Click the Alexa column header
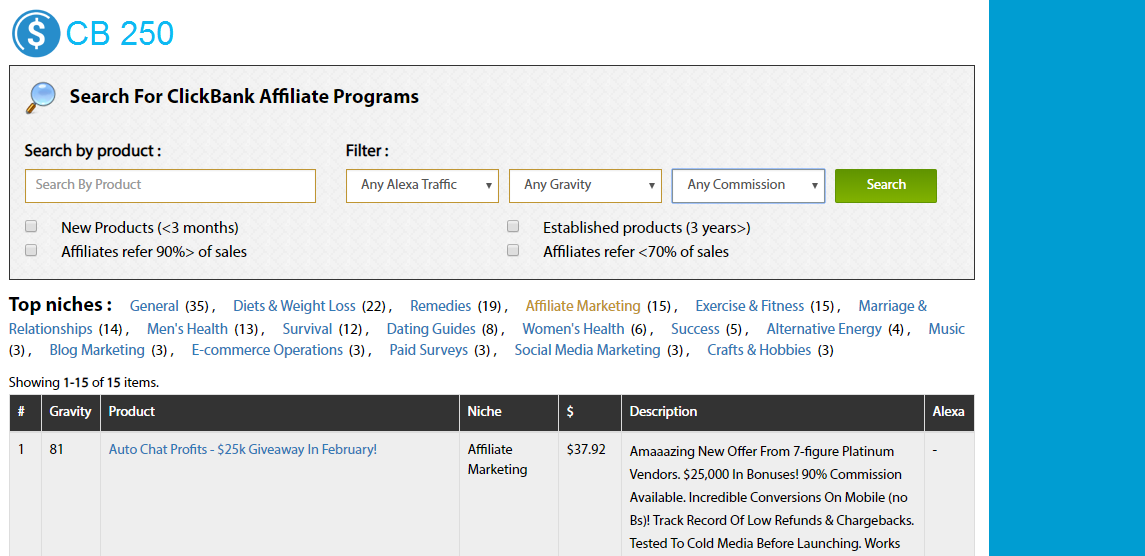The width and height of the screenshot is (1145, 556). tap(949, 411)
